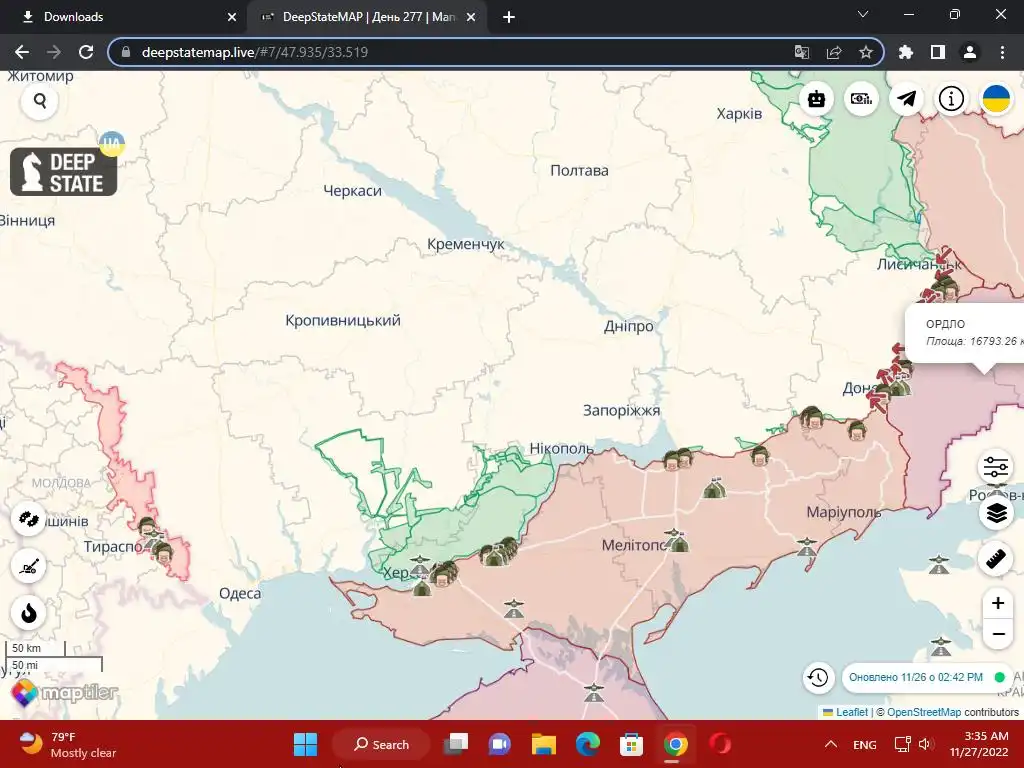Open Opera browser from taskbar
This screenshot has height=768, width=1024.
[720, 744]
